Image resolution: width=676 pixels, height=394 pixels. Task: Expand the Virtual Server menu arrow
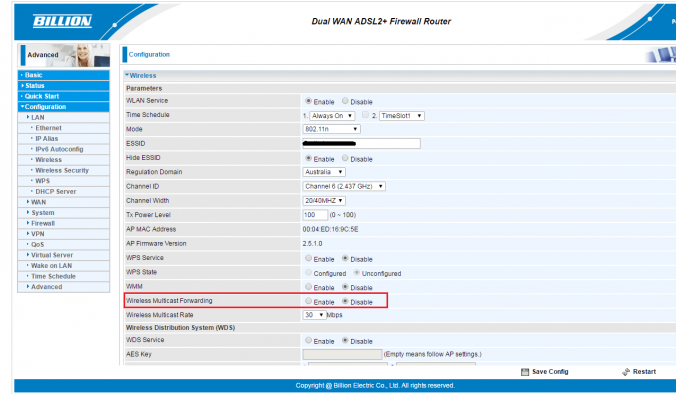click(x=28, y=255)
